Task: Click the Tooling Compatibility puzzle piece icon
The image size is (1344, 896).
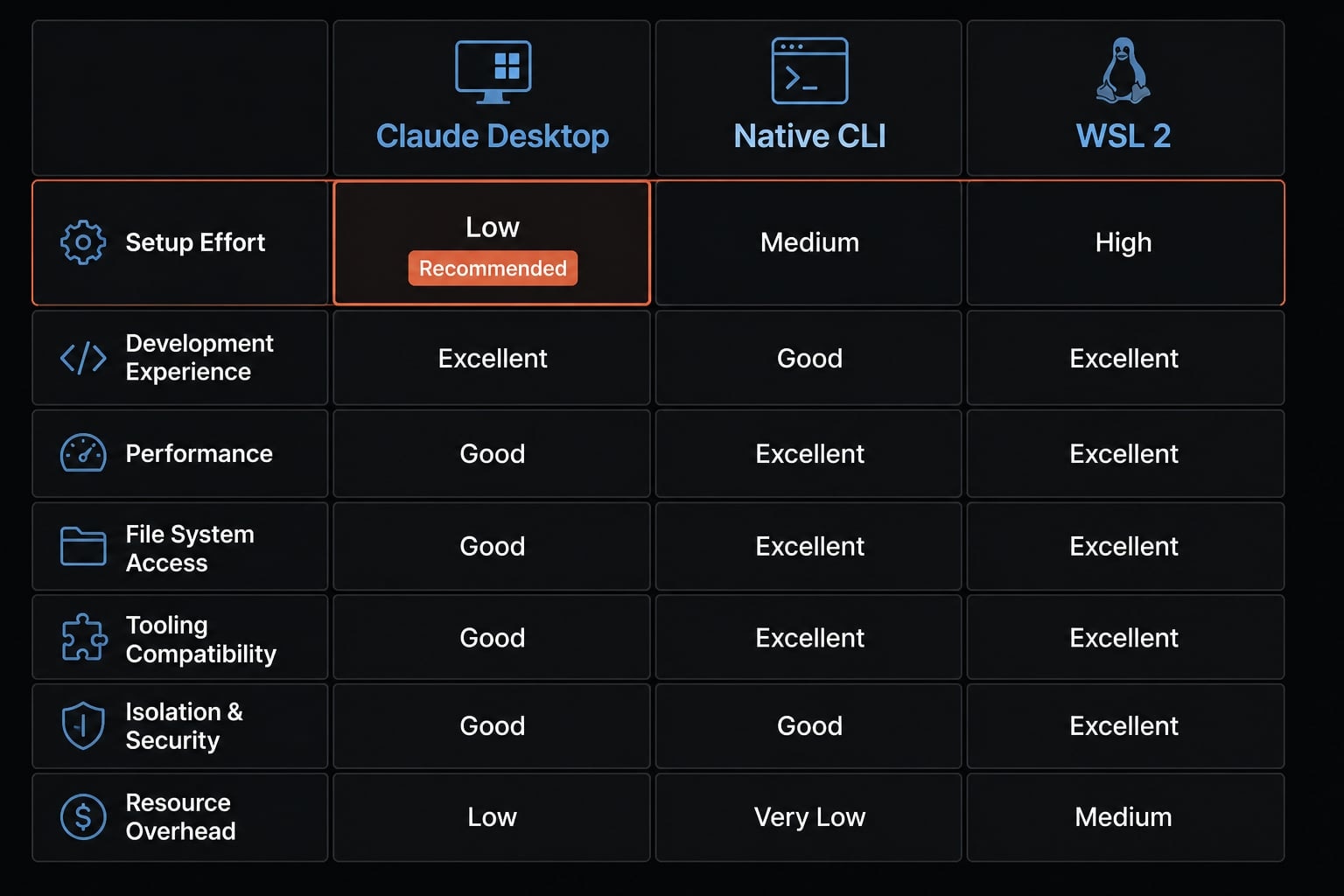Action: coord(84,637)
